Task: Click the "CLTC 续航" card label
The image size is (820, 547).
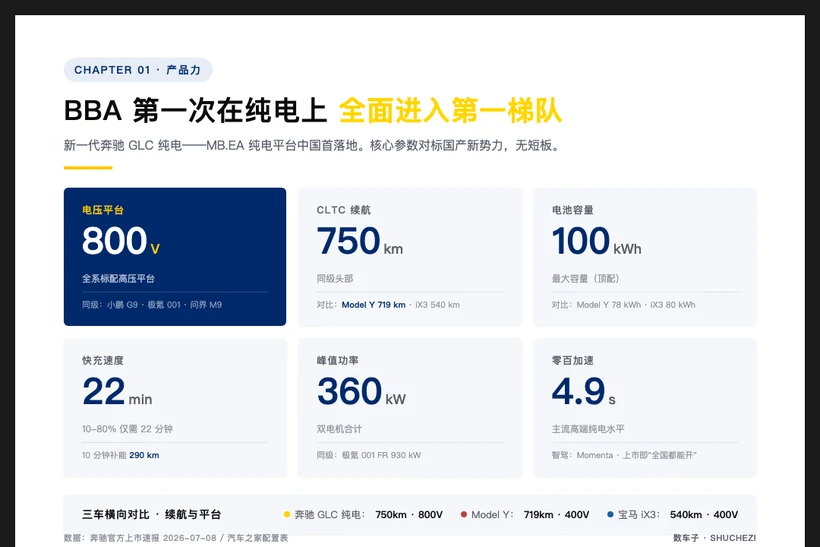Action: pyautogui.click(x=343, y=210)
